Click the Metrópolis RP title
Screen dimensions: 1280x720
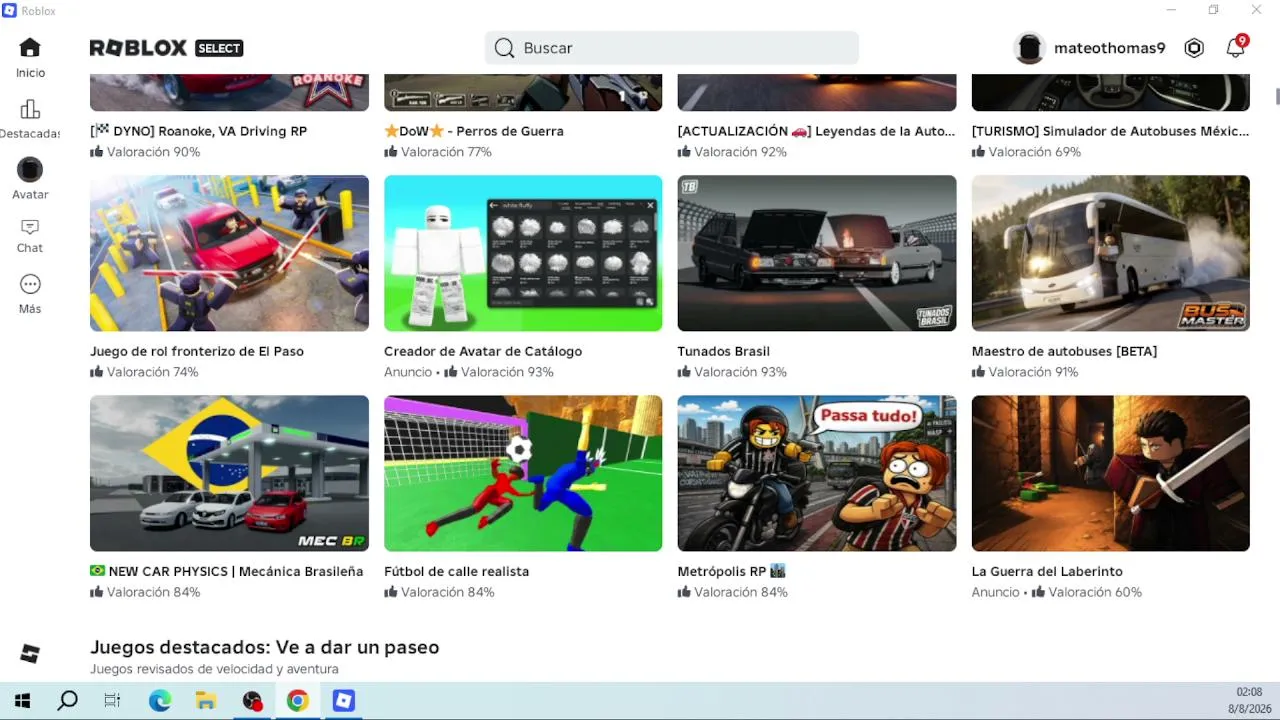tap(732, 571)
